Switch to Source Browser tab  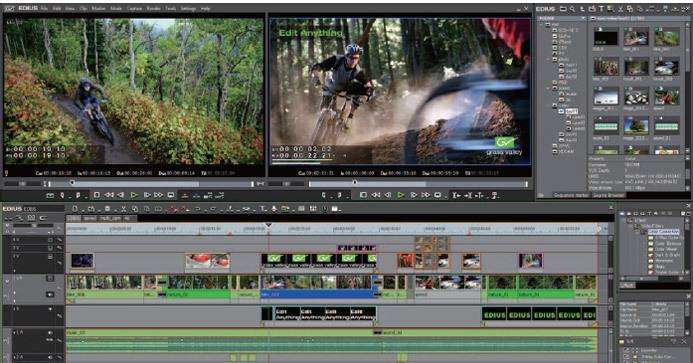pyautogui.click(x=609, y=195)
